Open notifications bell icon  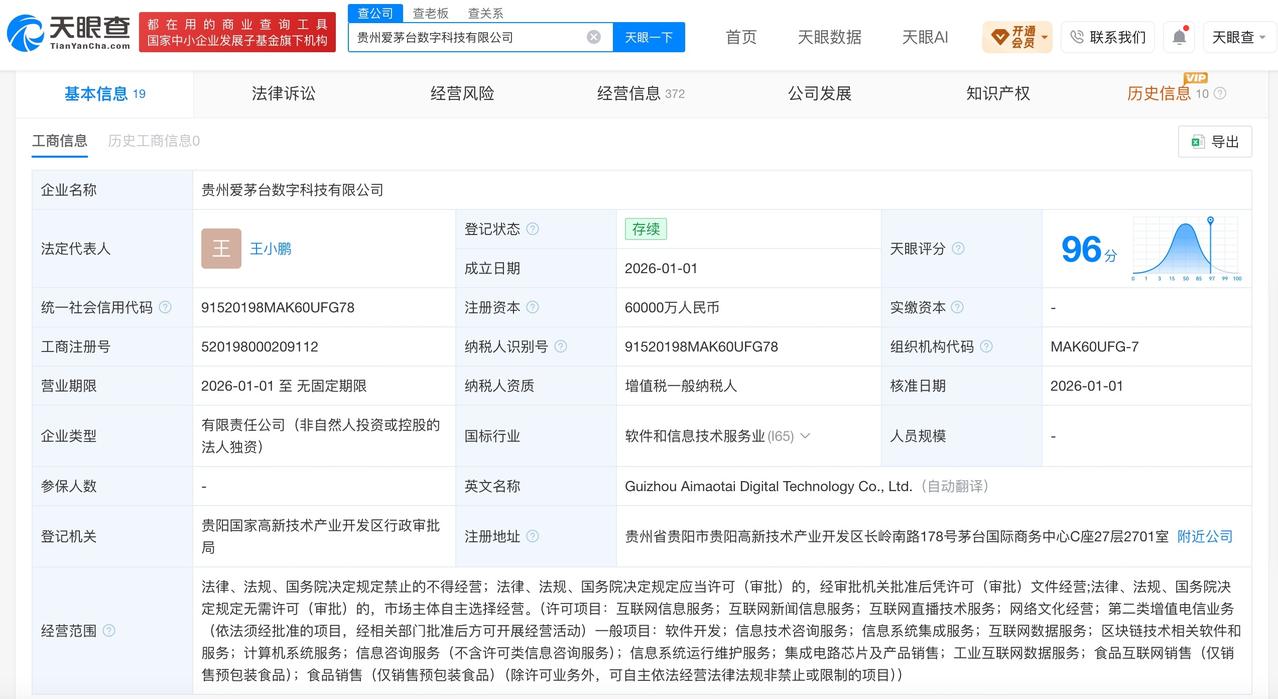[x=1180, y=37]
